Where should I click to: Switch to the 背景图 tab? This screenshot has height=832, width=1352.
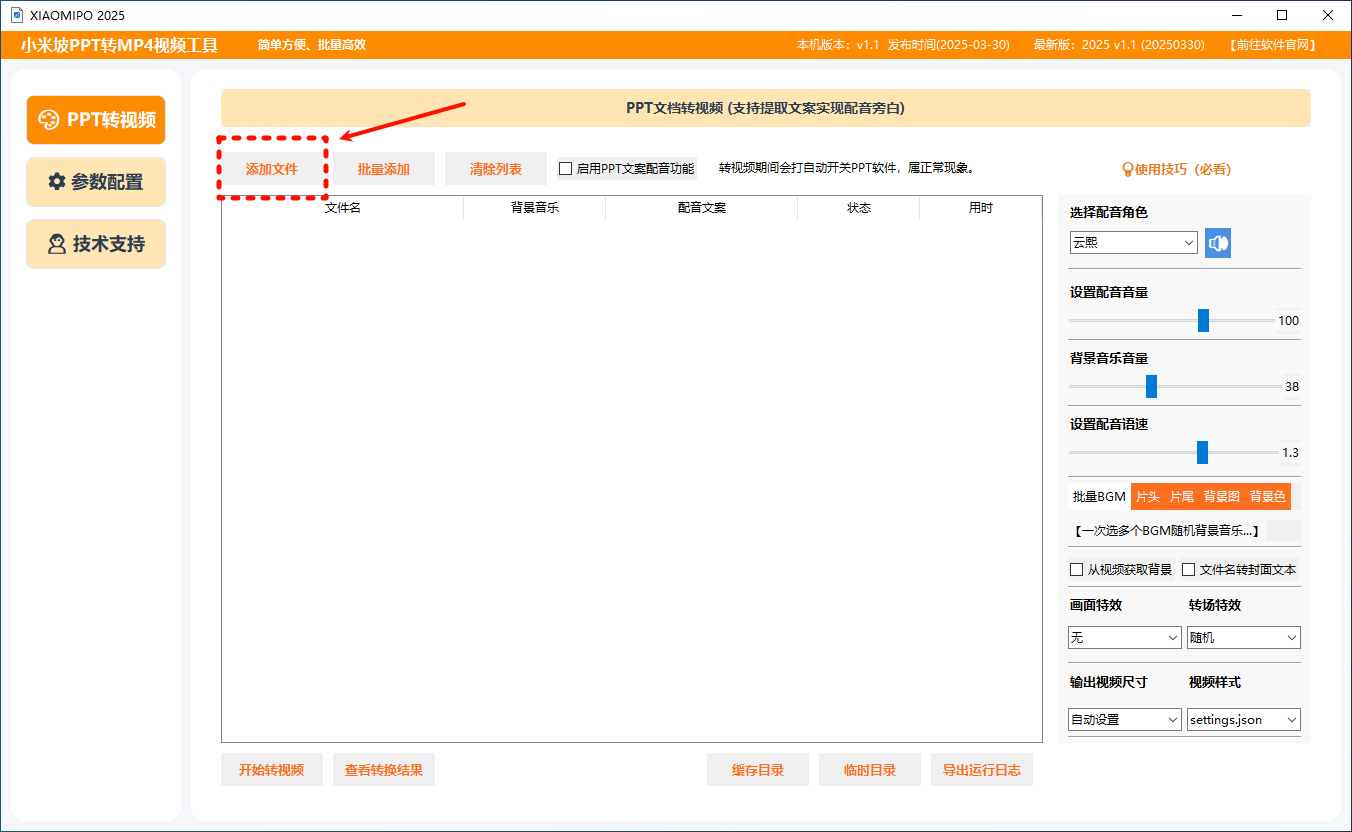[1221, 496]
